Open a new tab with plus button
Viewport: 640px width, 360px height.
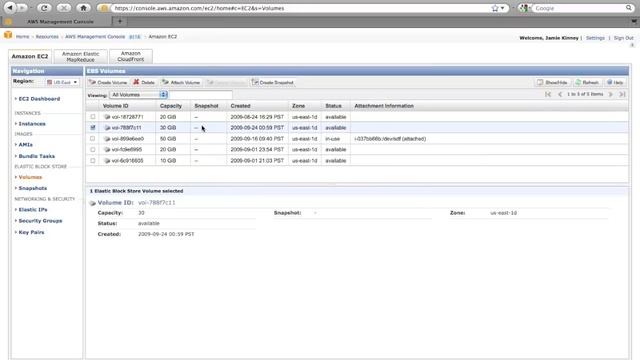120,21
